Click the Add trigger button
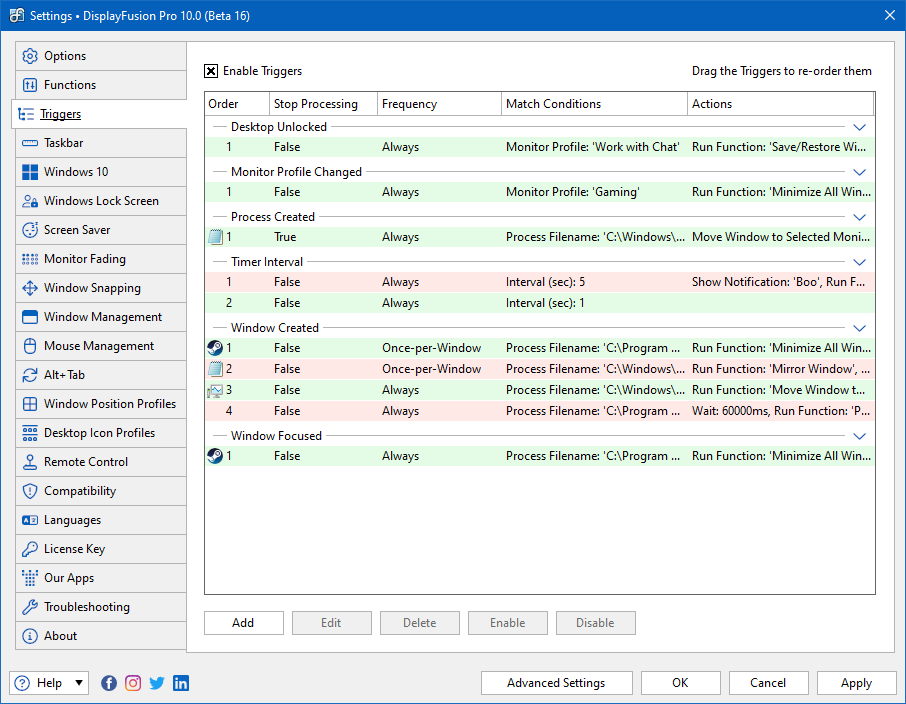906x704 pixels. pos(243,623)
